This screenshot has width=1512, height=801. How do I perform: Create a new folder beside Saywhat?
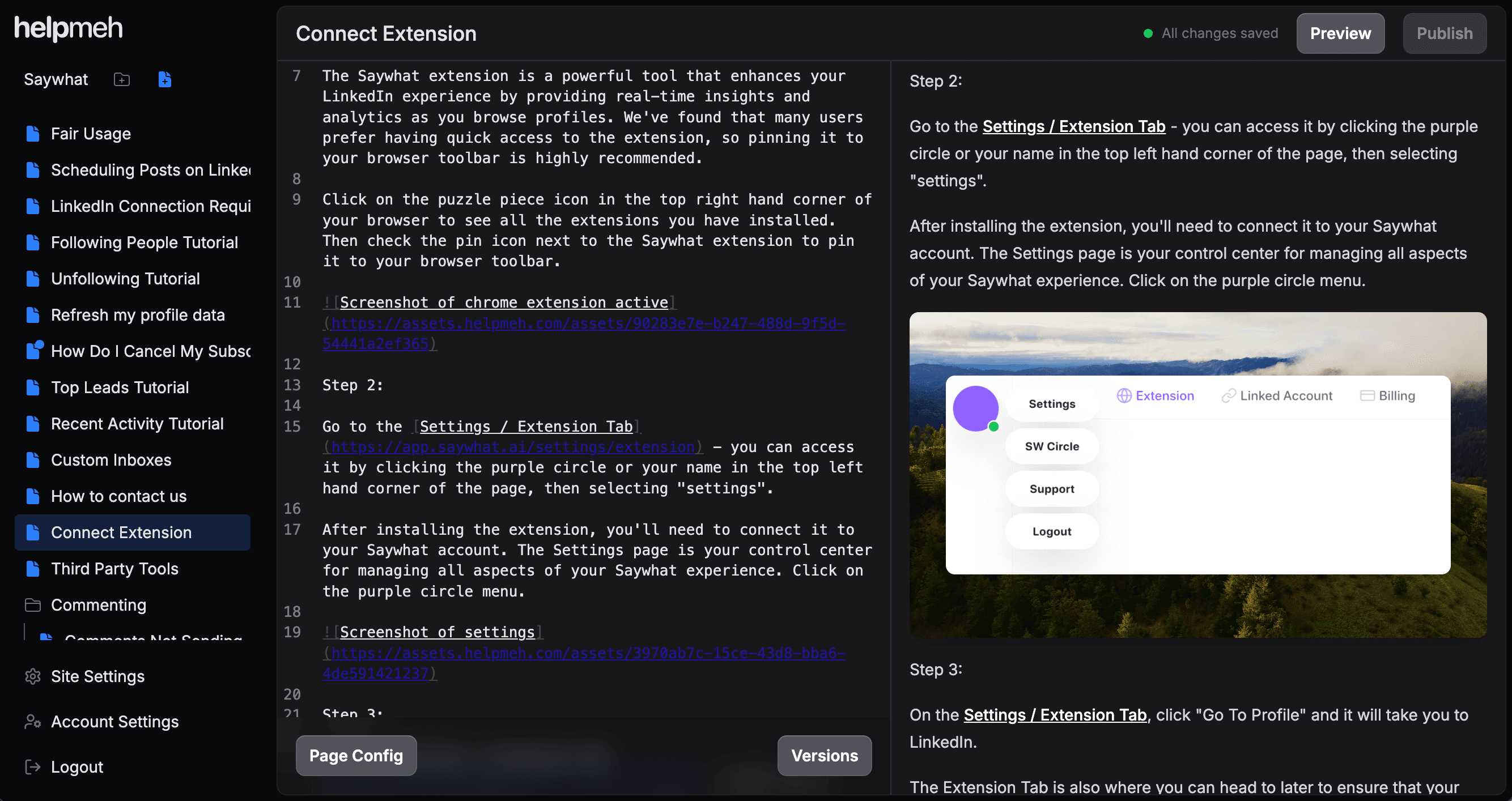121,80
